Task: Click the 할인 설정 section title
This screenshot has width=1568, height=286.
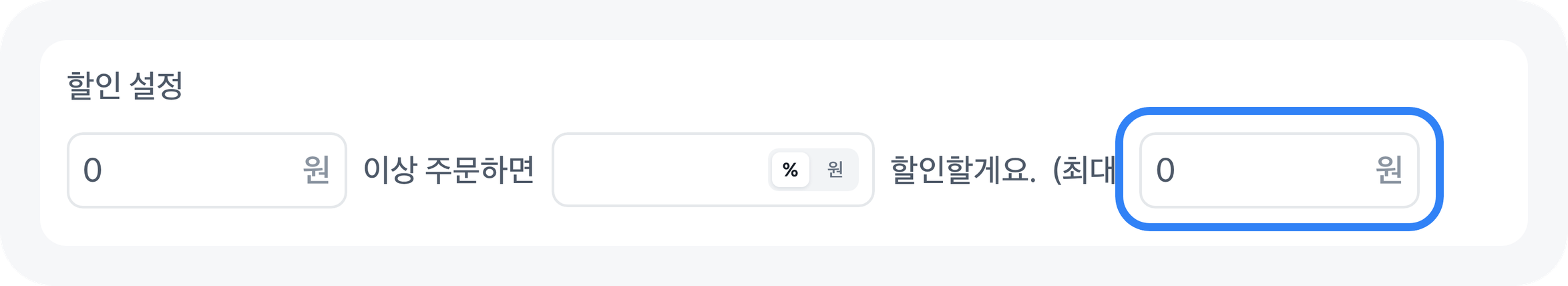Action: (x=125, y=86)
